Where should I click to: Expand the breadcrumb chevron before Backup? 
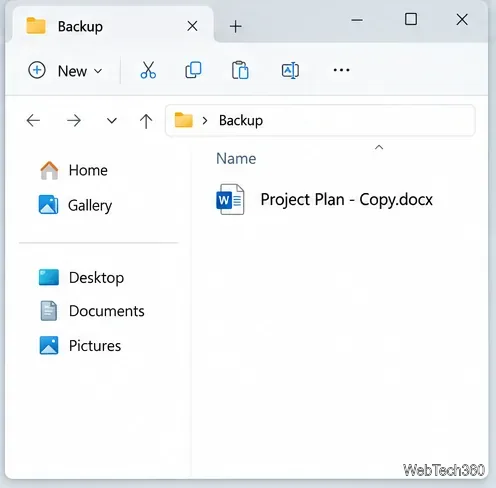tap(205, 120)
